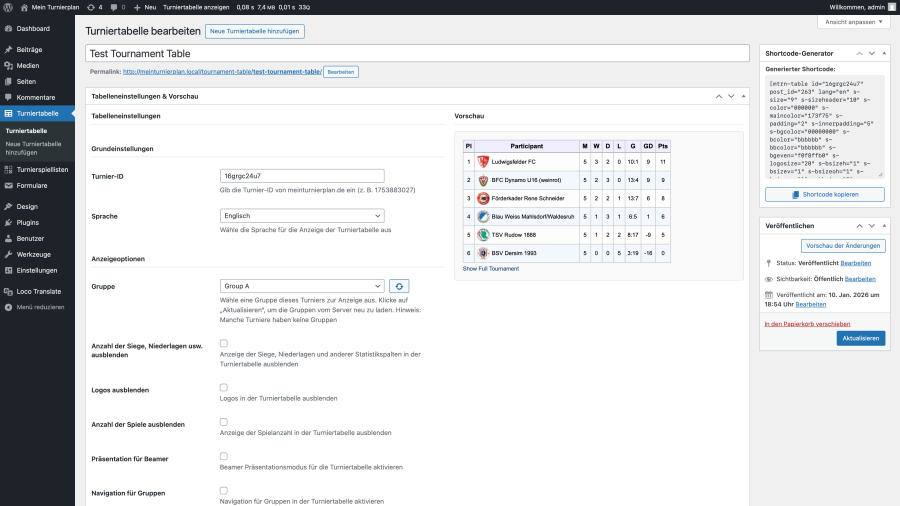This screenshot has height=506, width=900.
Task: Open the Gruppe dropdown showing Group A
Action: coord(302,286)
